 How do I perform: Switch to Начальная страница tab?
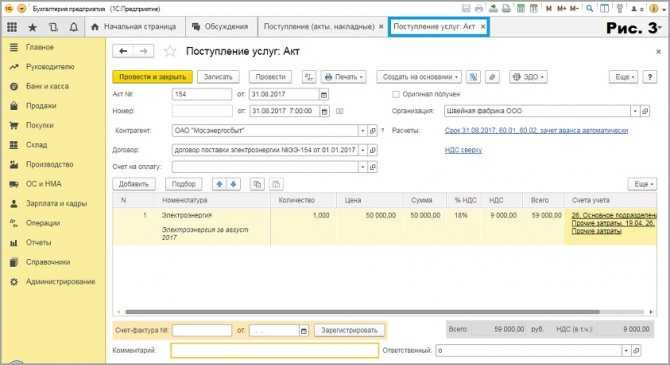(134, 26)
